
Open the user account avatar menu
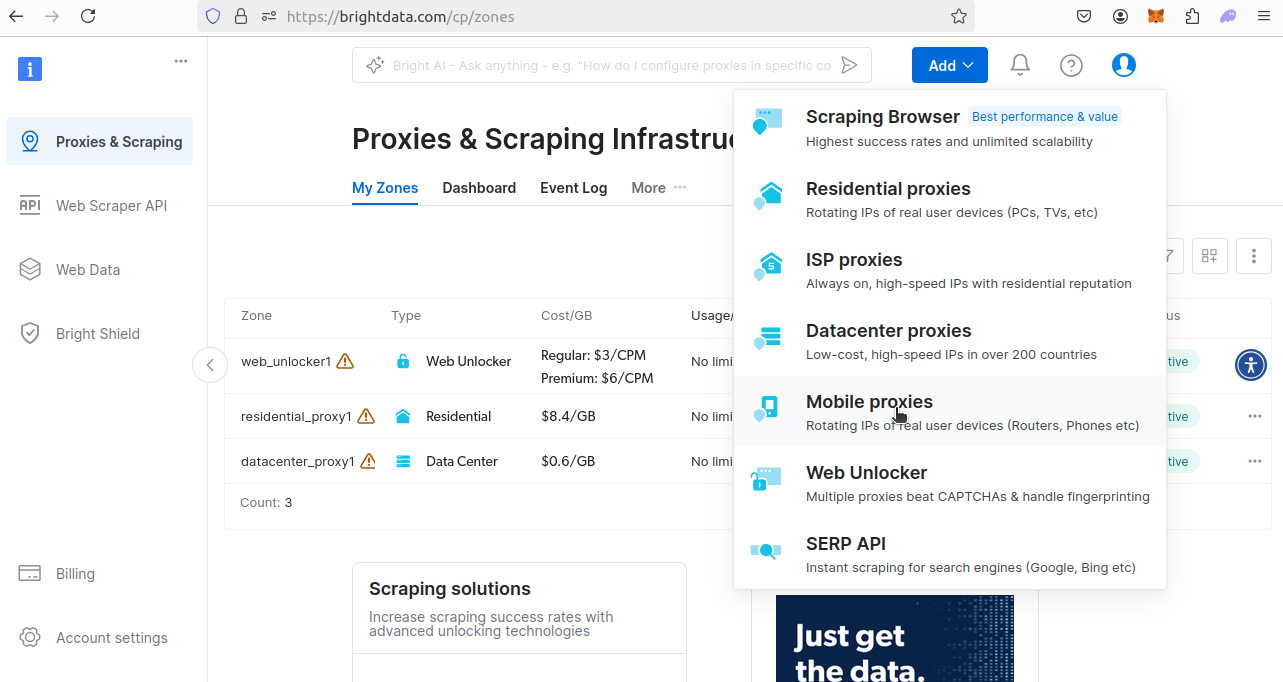point(1124,65)
